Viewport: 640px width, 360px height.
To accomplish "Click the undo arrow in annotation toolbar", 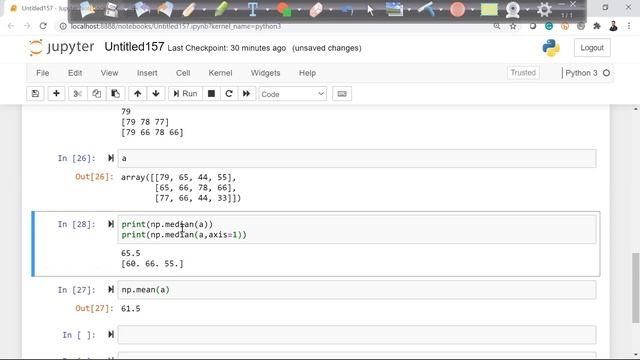I will point(347,10).
